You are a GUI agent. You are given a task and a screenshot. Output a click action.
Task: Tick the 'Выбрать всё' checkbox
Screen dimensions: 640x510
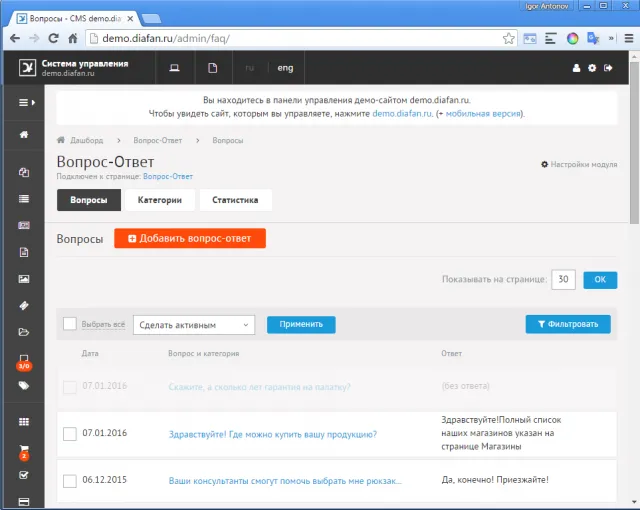(70, 324)
